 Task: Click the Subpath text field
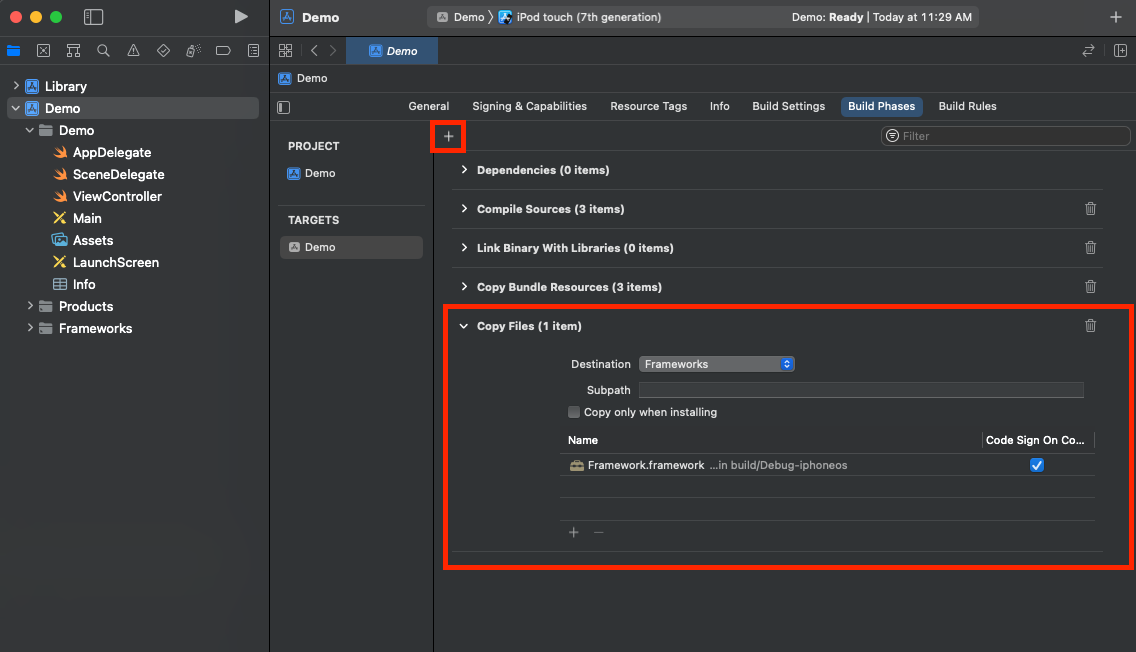pos(861,390)
